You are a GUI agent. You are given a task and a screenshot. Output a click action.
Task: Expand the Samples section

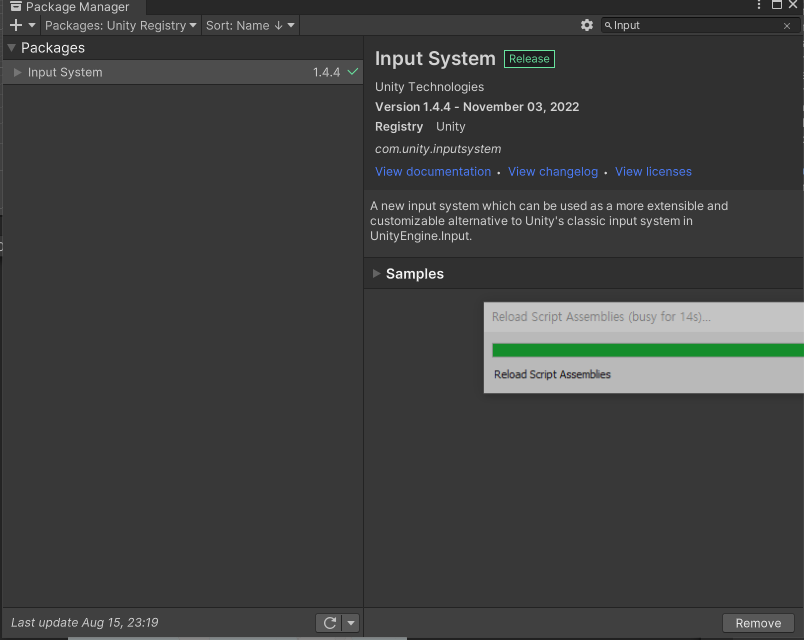(x=376, y=273)
